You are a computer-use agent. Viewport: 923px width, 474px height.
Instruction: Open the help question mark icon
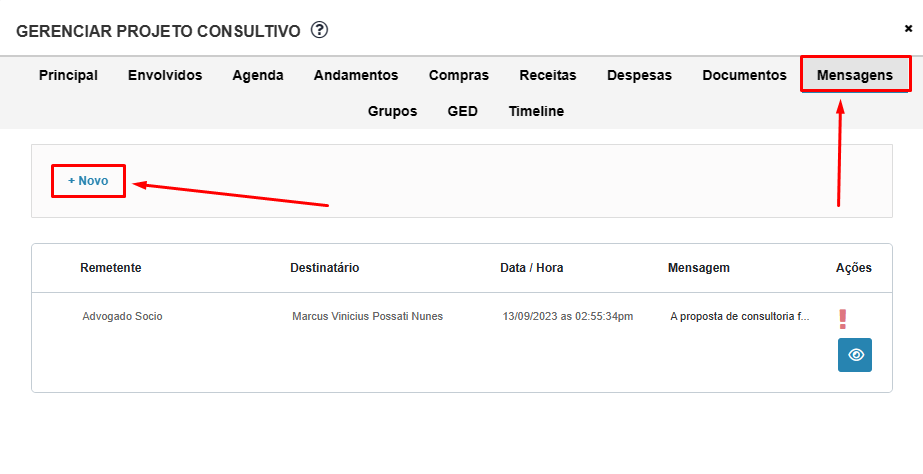pos(319,29)
